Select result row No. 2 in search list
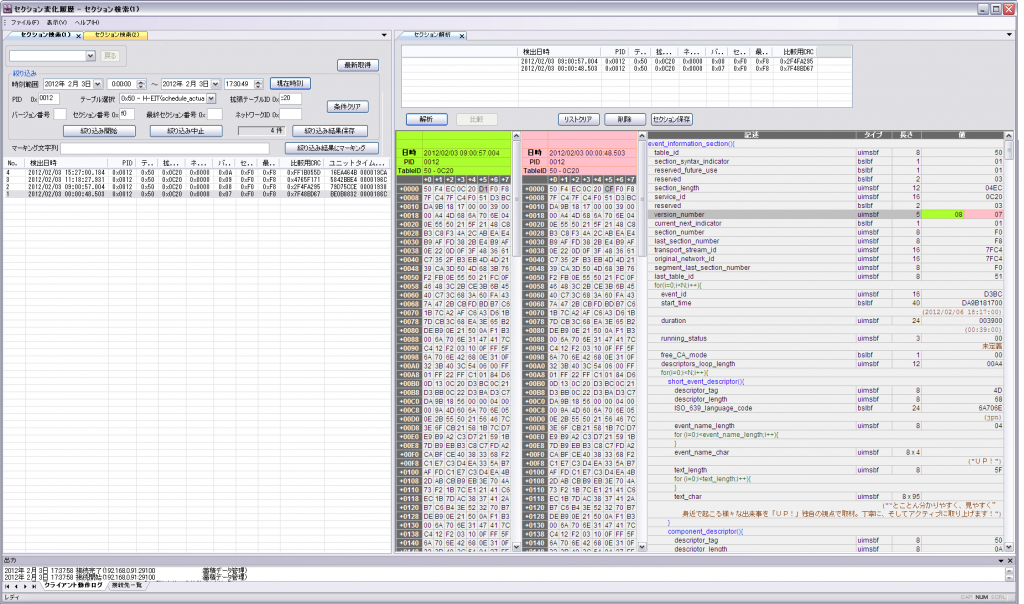 197,187
